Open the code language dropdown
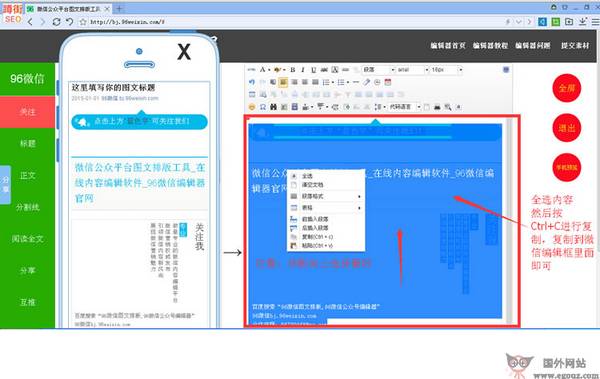Image resolution: width=600 pixels, height=379 pixels. click(405, 107)
